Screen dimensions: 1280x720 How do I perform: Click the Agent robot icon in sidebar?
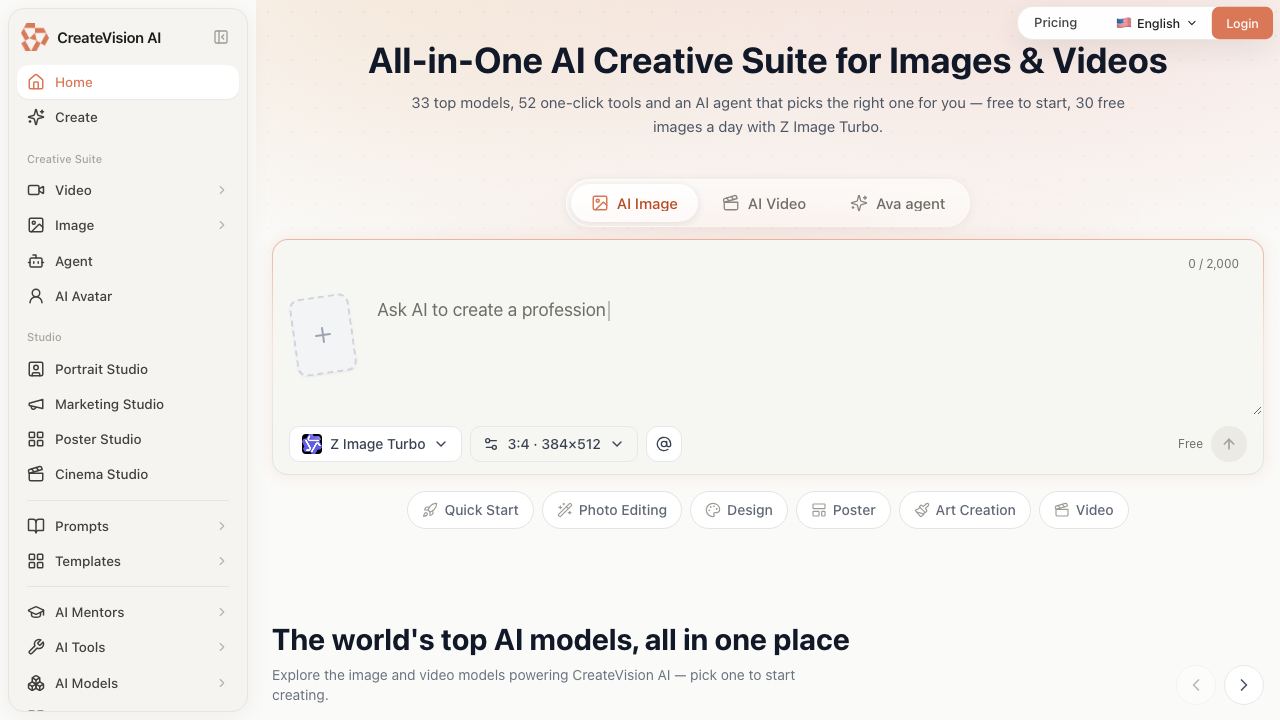[36, 261]
